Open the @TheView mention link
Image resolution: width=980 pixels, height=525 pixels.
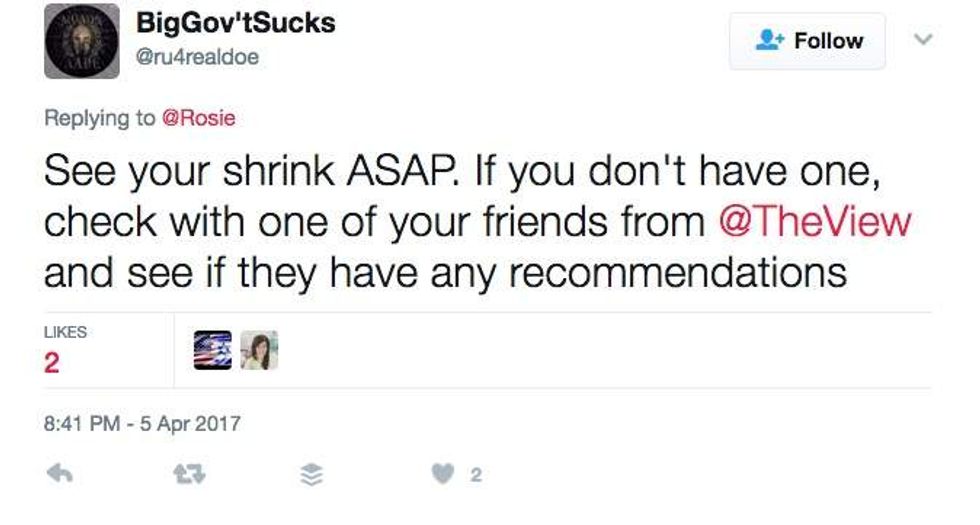815,222
